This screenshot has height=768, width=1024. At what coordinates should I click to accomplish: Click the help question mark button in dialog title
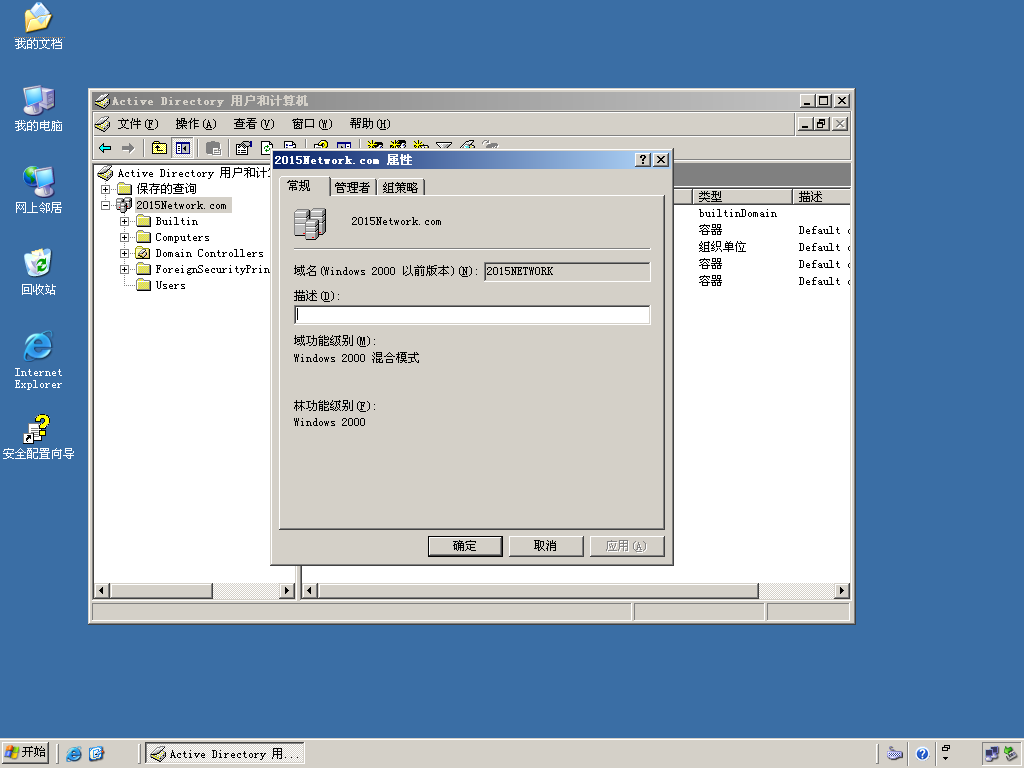tap(643, 160)
